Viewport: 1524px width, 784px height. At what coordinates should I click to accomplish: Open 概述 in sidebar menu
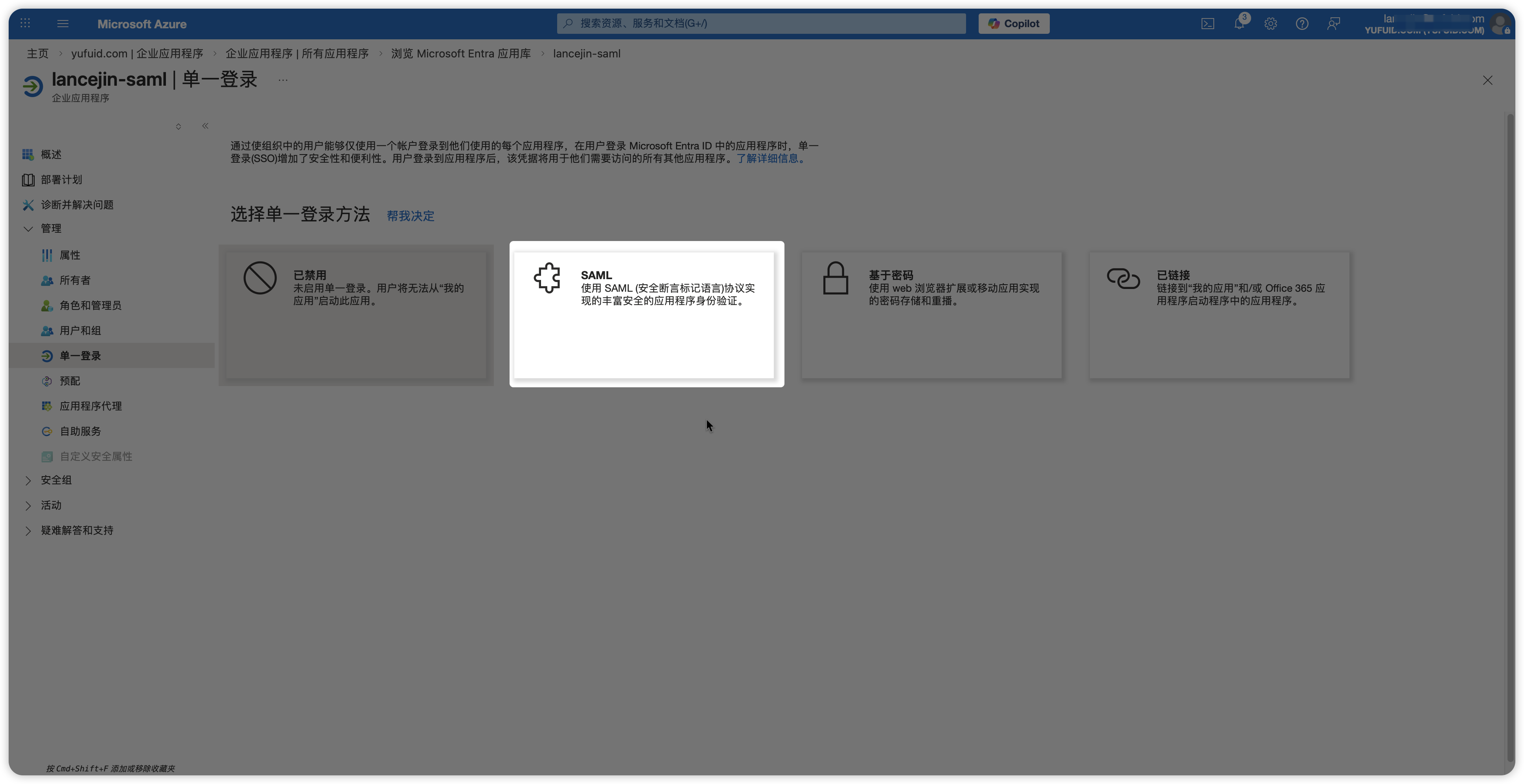pos(51,155)
